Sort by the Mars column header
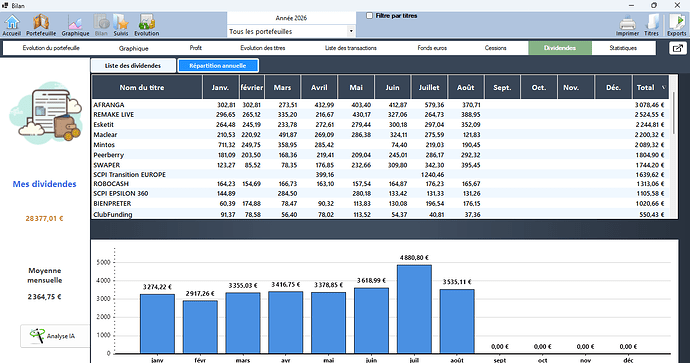Viewport: 690px width, 363px height. pyautogui.click(x=283, y=87)
